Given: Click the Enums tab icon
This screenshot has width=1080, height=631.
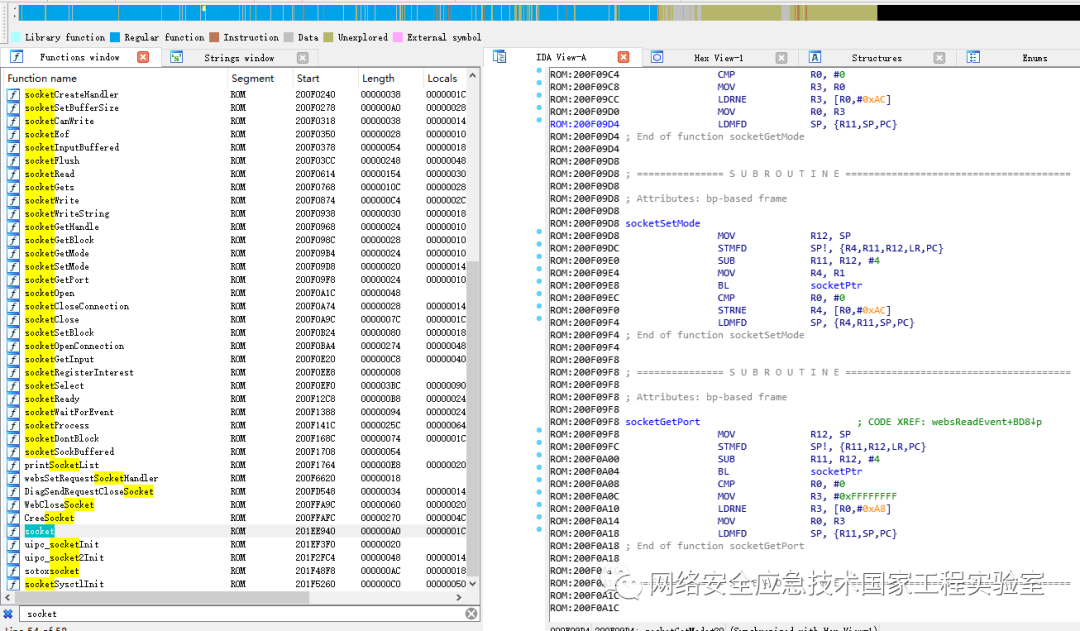Looking at the screenshot, I should [x=972, y=58].
